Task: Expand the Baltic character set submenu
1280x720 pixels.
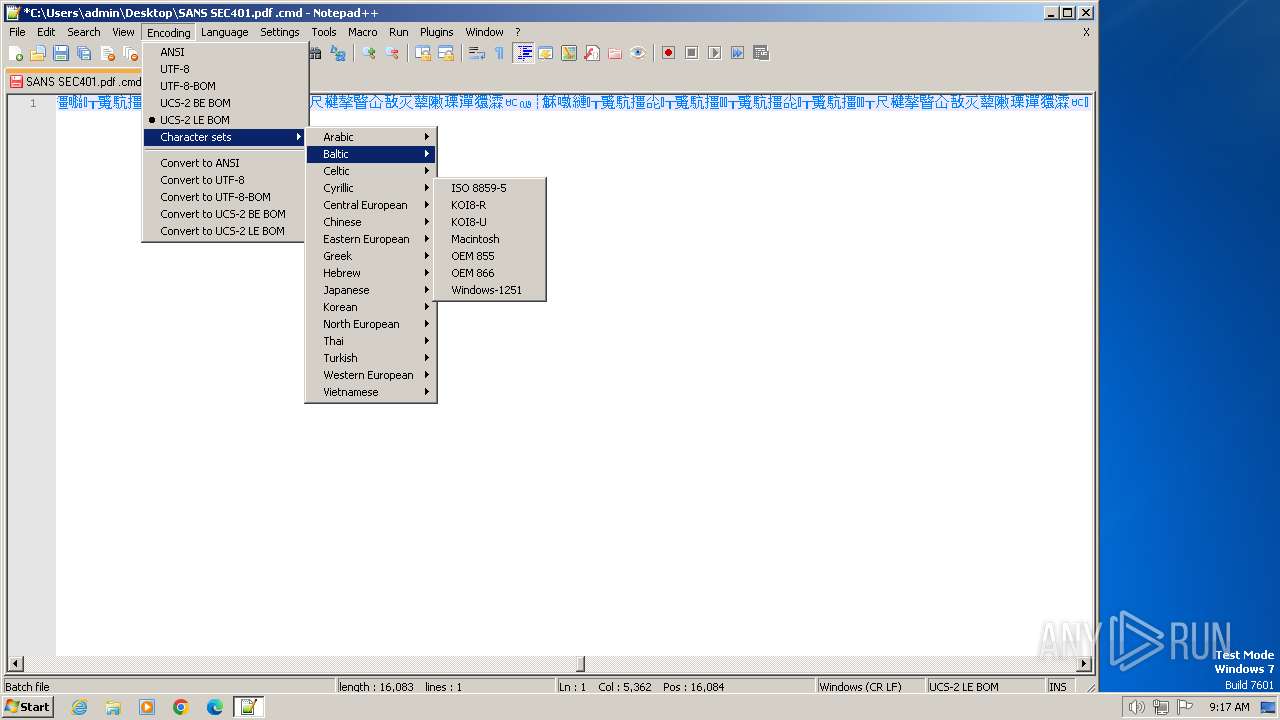Action: pos(370,154)
